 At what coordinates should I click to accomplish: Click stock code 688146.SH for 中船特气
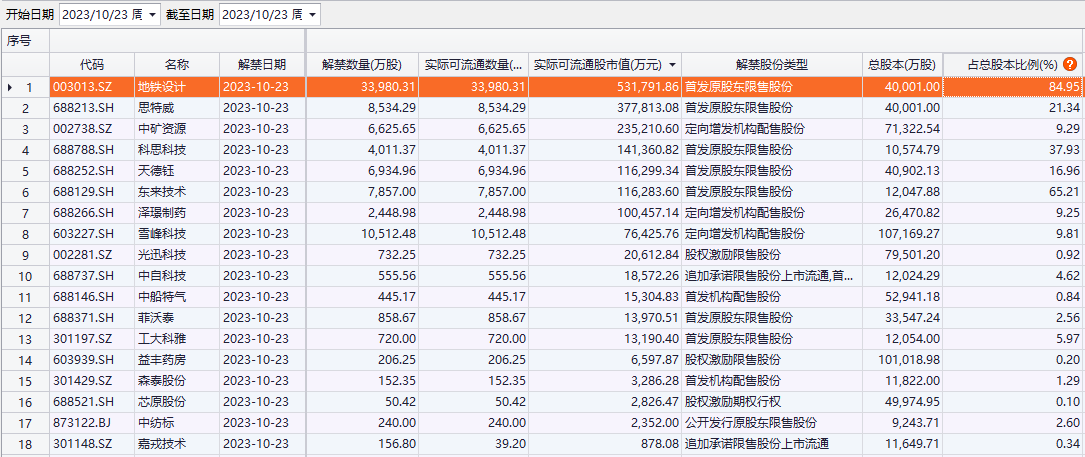pyautogui.click(x=91, y=297)
